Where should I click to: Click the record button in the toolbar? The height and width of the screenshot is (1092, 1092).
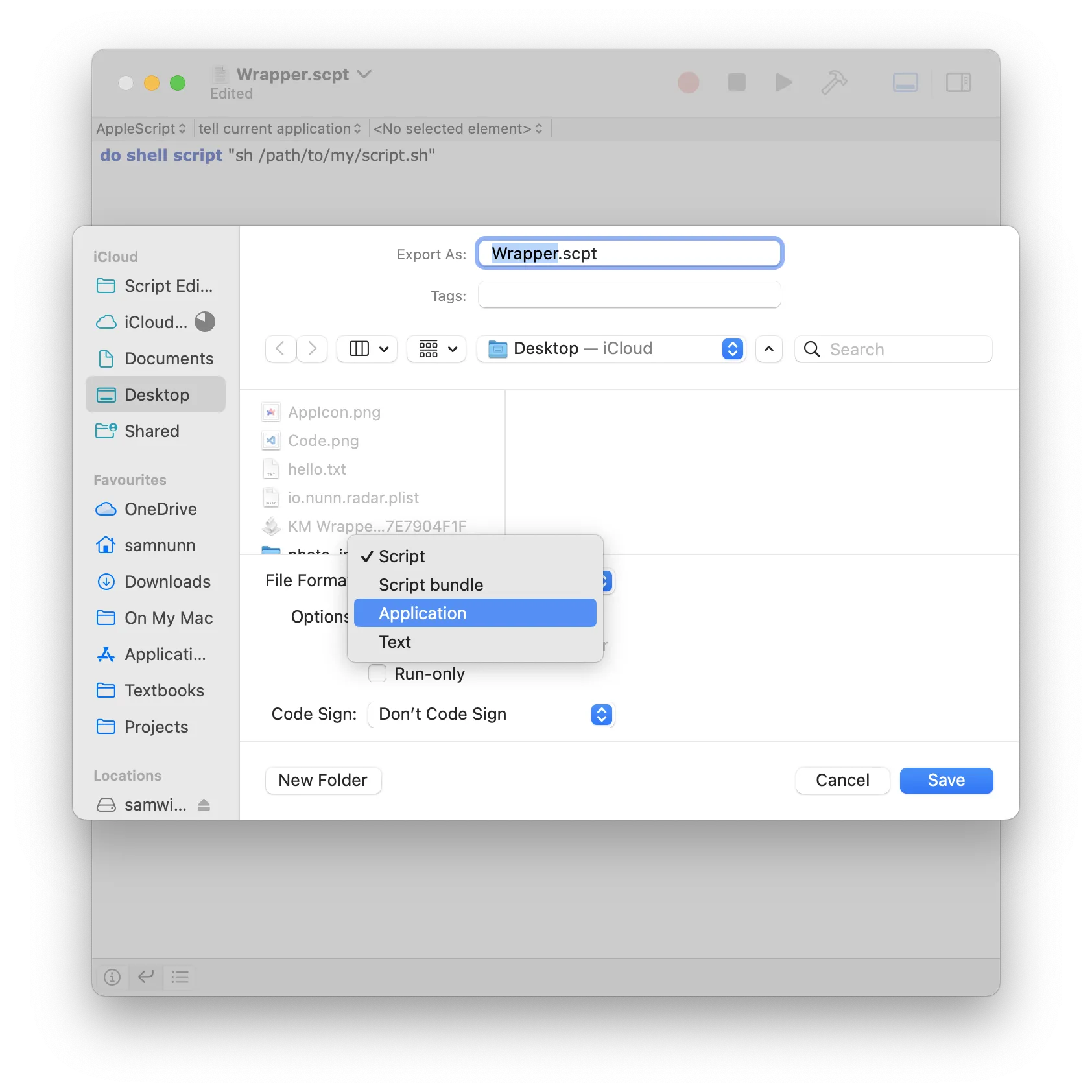[x=689, y=82]
